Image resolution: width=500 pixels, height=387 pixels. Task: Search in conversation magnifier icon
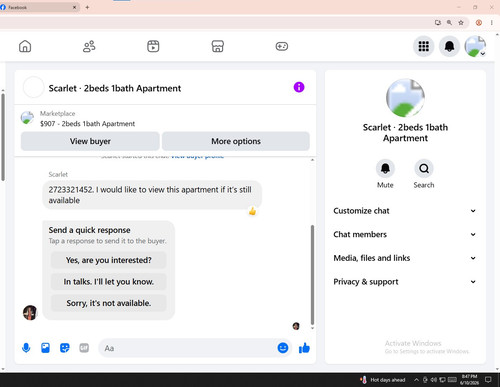click(x=424, y=168)
